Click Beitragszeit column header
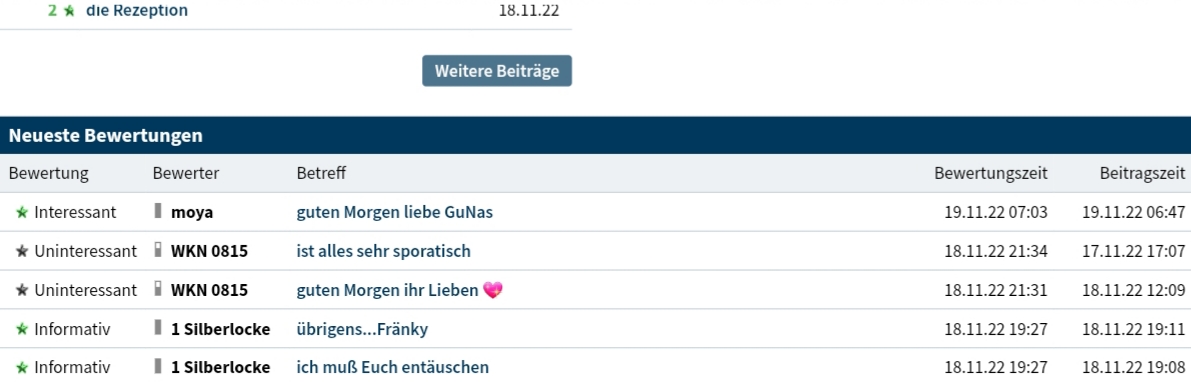 (x=1142, y=174)
